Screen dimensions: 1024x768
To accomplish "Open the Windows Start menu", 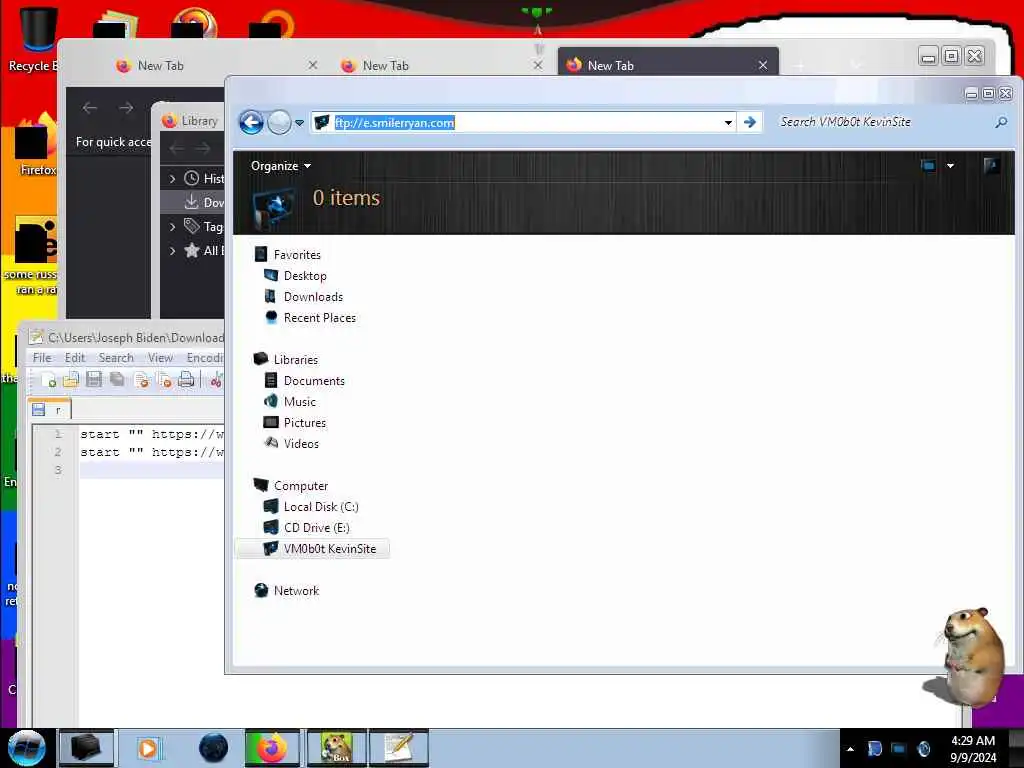I will pos(26,748).
